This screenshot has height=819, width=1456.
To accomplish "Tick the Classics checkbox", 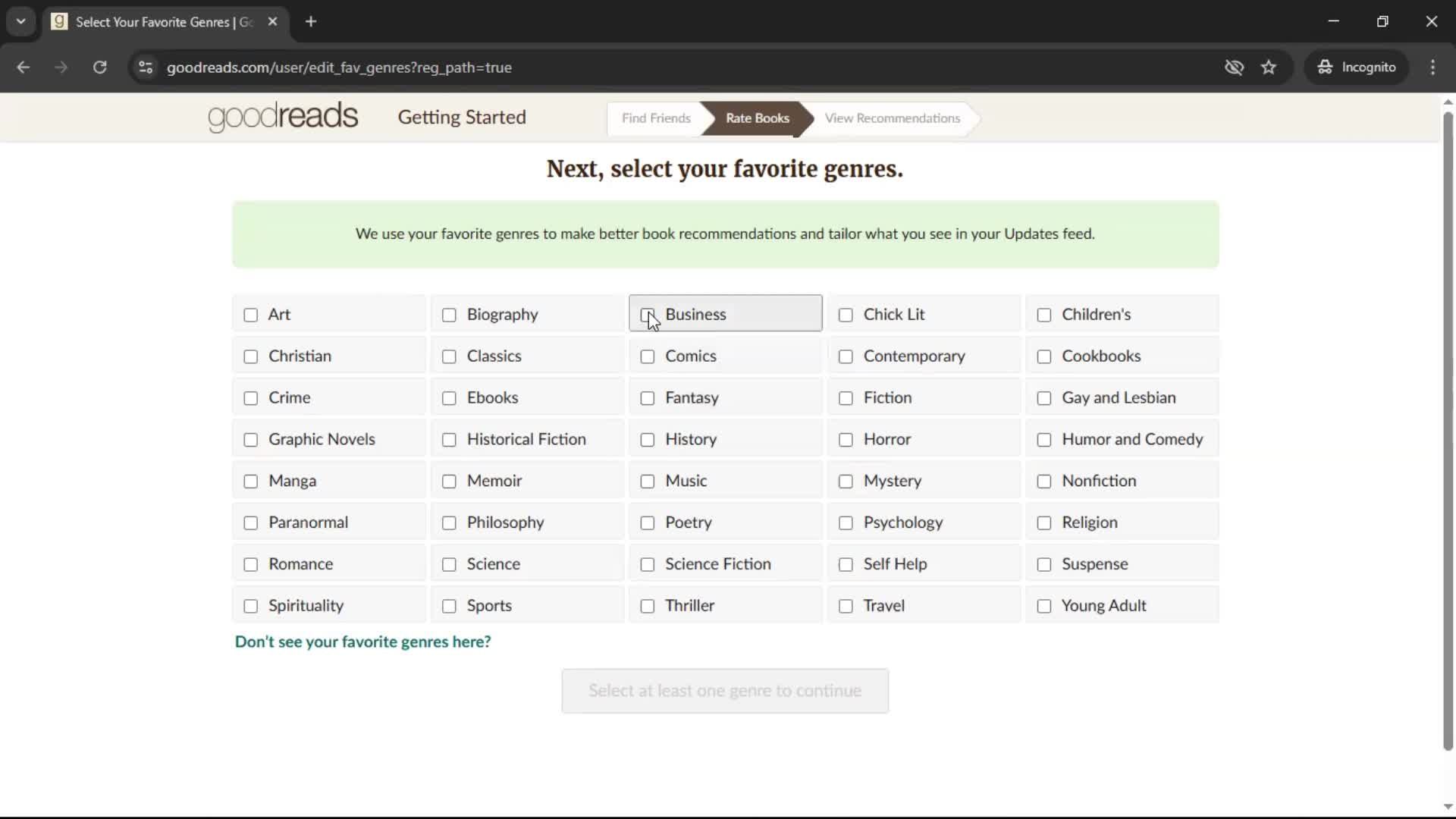I will coord(449,356).
